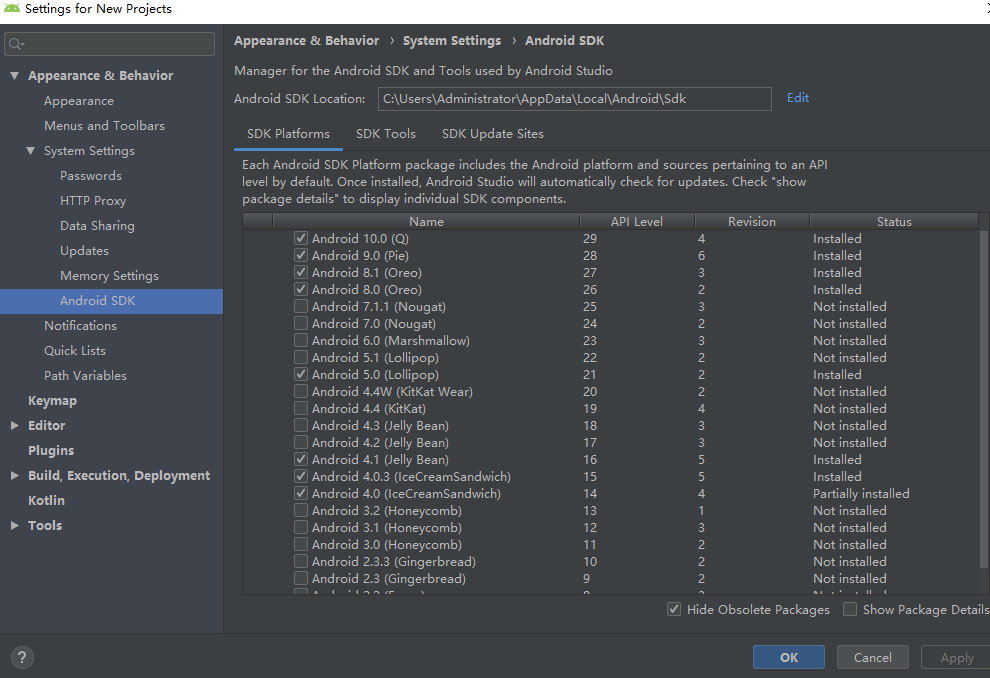Expand Build, Execution, Deployment arrow
Screen dimensions: 990x678
coord(15,475)
